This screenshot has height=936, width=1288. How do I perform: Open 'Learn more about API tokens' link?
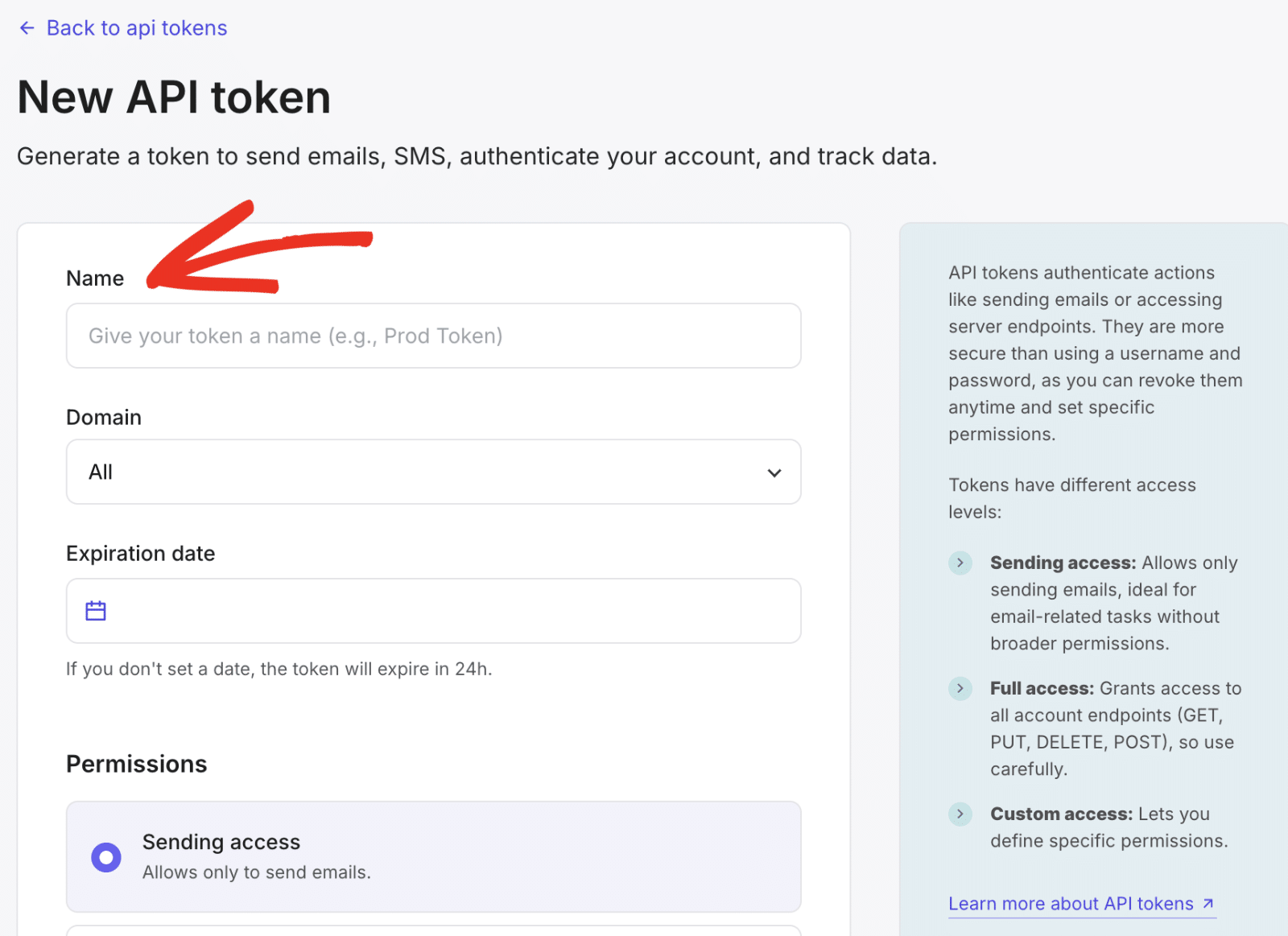1071,904
